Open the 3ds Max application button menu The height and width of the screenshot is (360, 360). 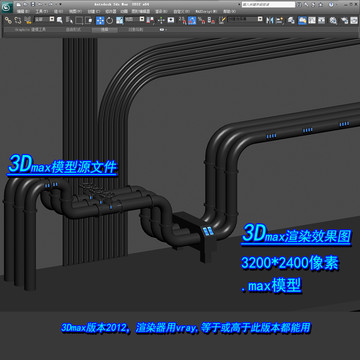(7, 7)
